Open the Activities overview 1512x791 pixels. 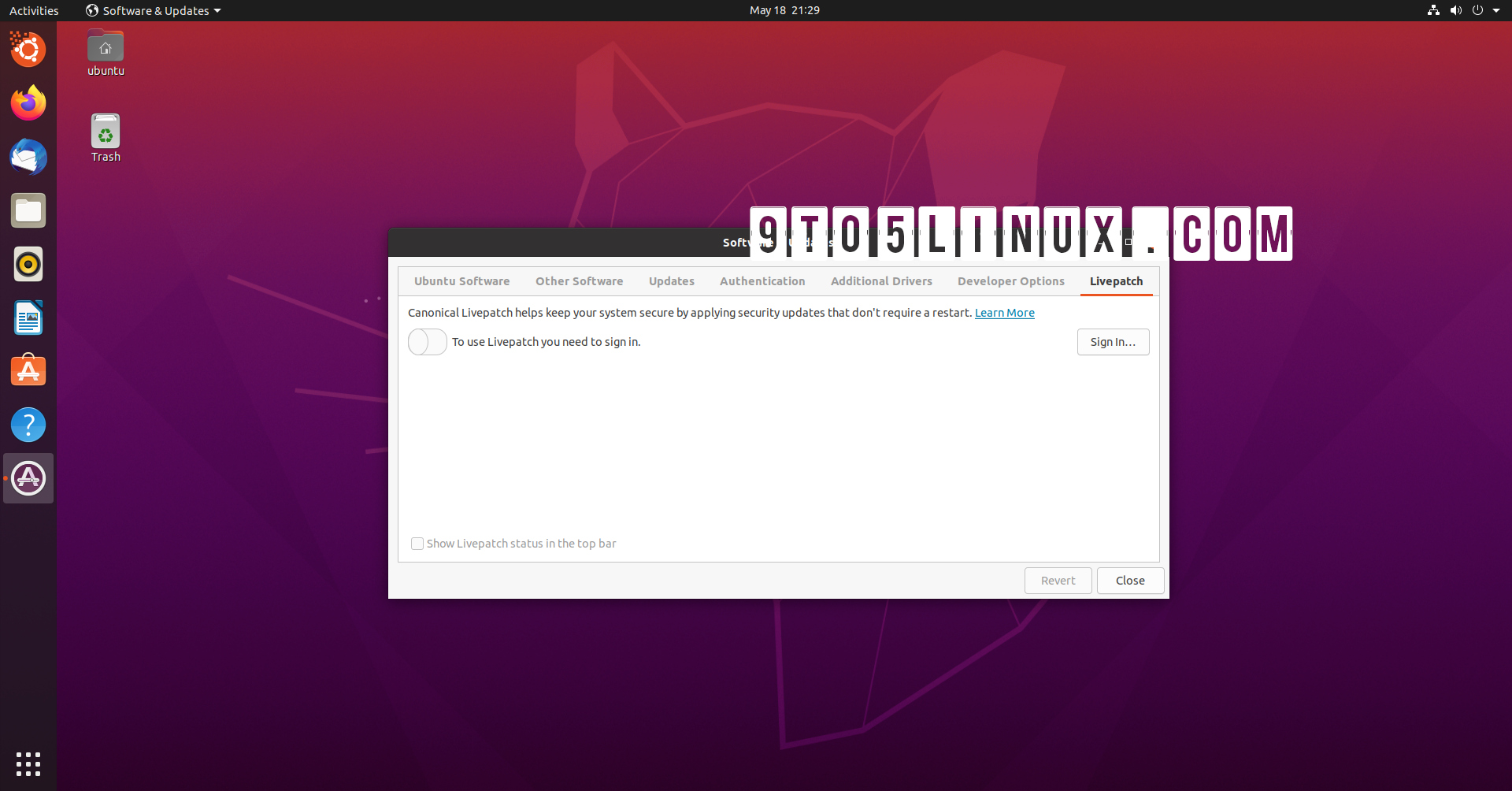pyautogui.click(x=34, y=10)
